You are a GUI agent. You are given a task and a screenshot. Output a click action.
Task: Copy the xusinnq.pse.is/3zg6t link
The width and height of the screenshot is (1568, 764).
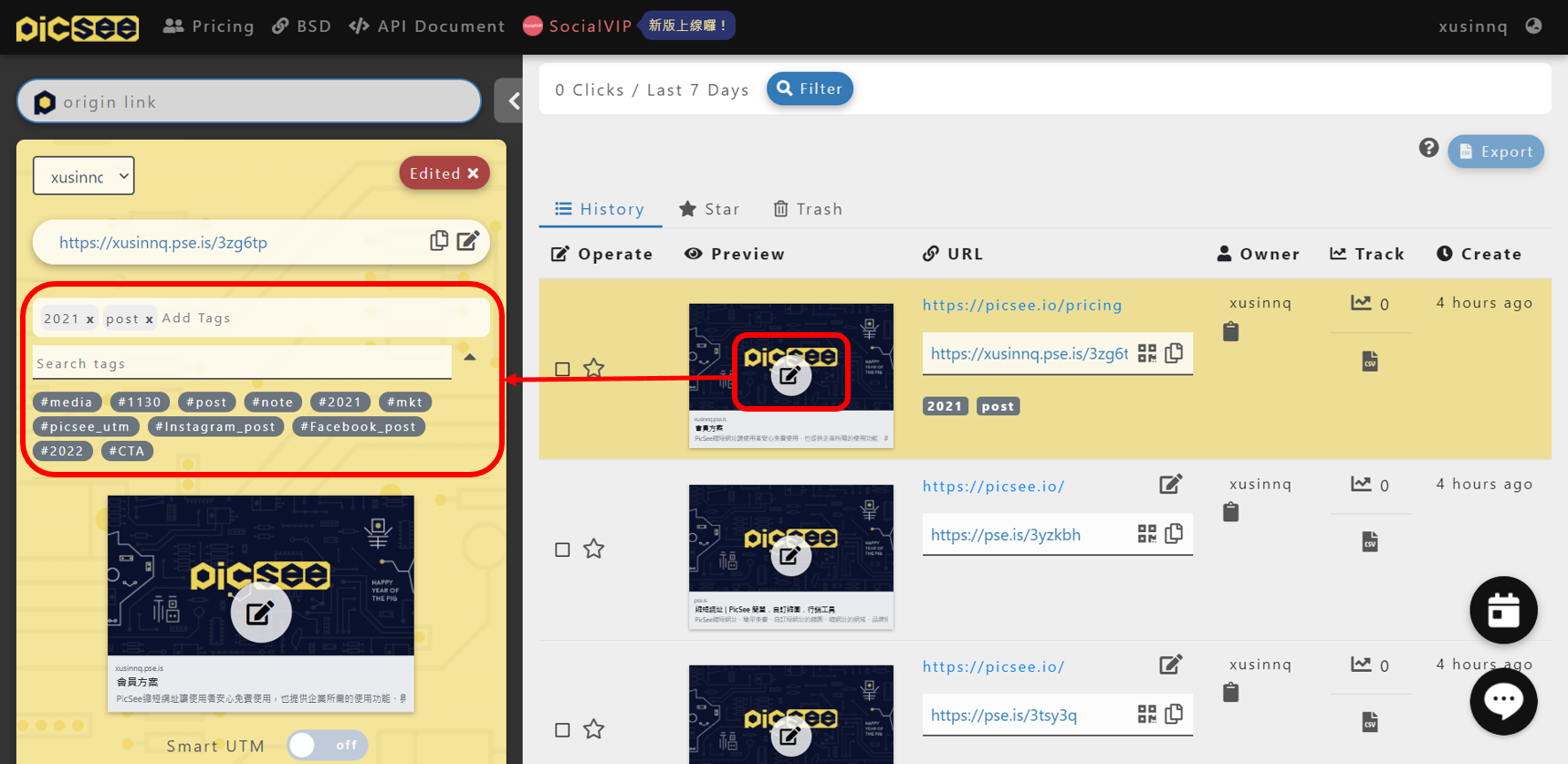click(x=1175, y=352)
